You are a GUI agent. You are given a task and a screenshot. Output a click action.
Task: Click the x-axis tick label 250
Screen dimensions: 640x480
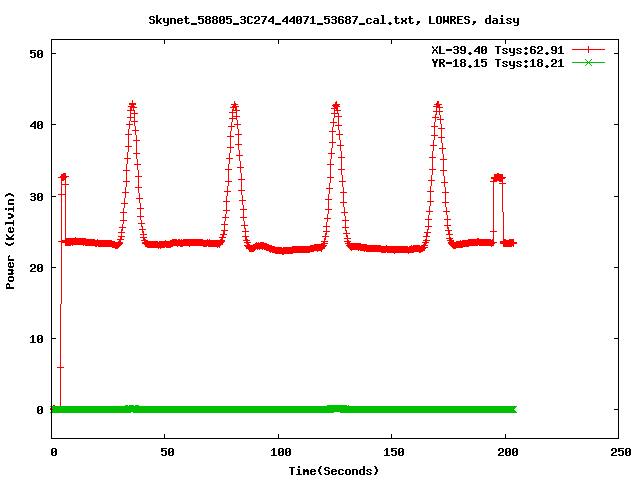[x=621, y=452]
